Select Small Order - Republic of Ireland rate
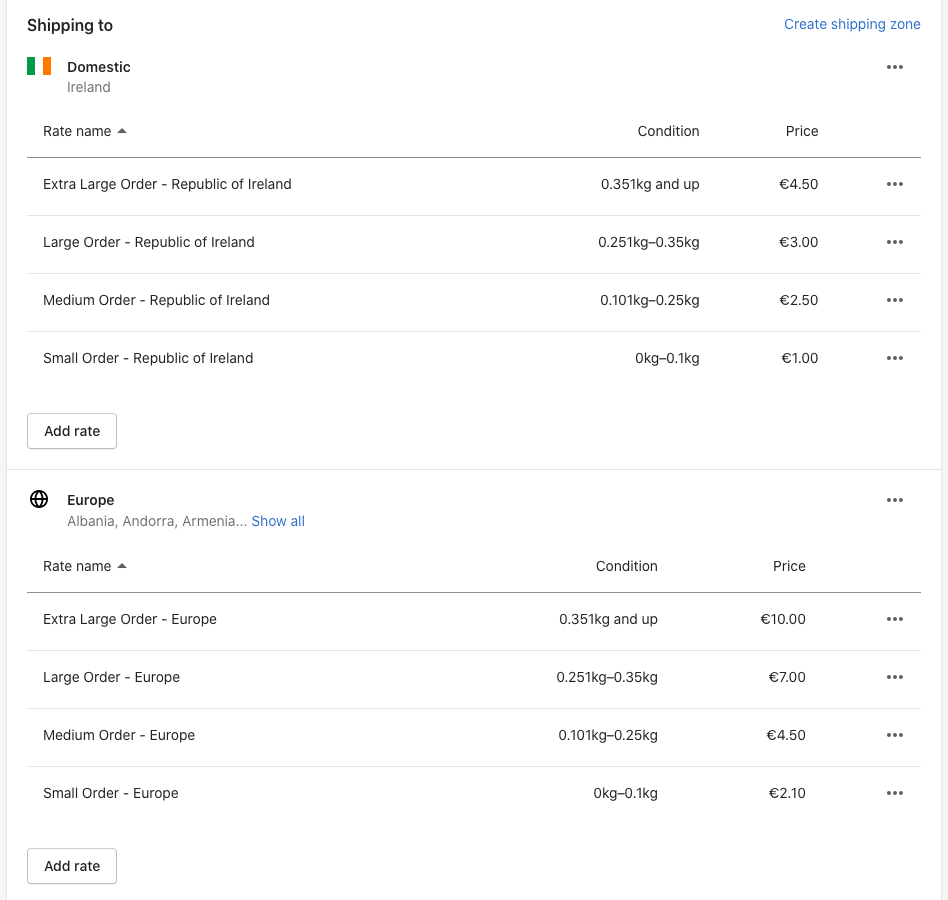This screenshot has width=948, height=900. pos(148,358)
